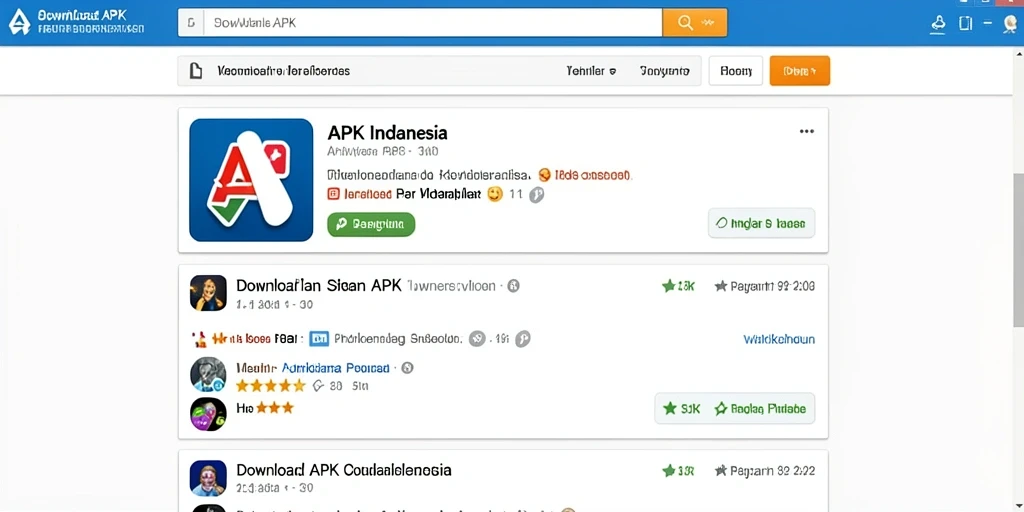Click the three-dot menu on APK Indanesia card
The image size is (1024, 512).
coord(807,131)
